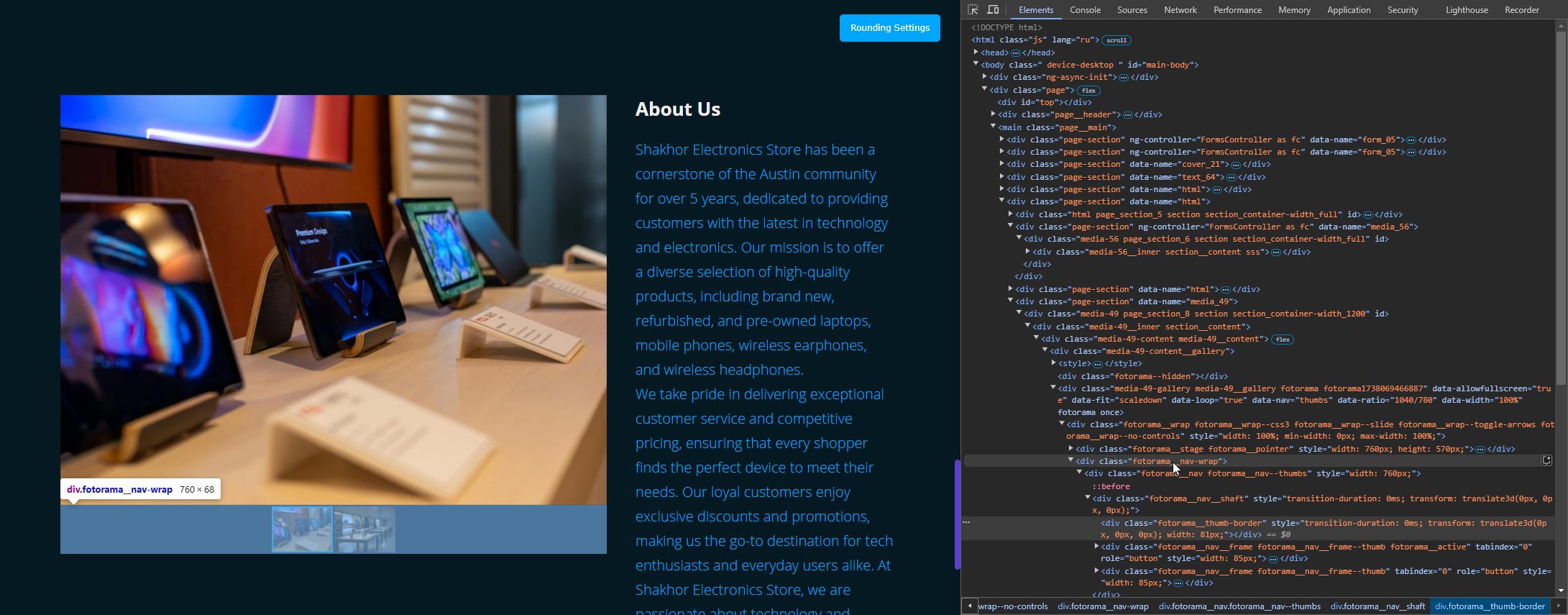Click the ellipsis beside the thumb-border row
This screenshot has width=1568, height=615.
(x=966, y=522)
